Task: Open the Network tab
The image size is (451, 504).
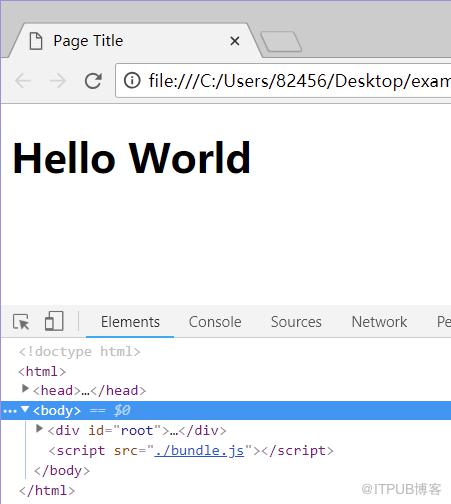Action: click(x=379, y=322)
